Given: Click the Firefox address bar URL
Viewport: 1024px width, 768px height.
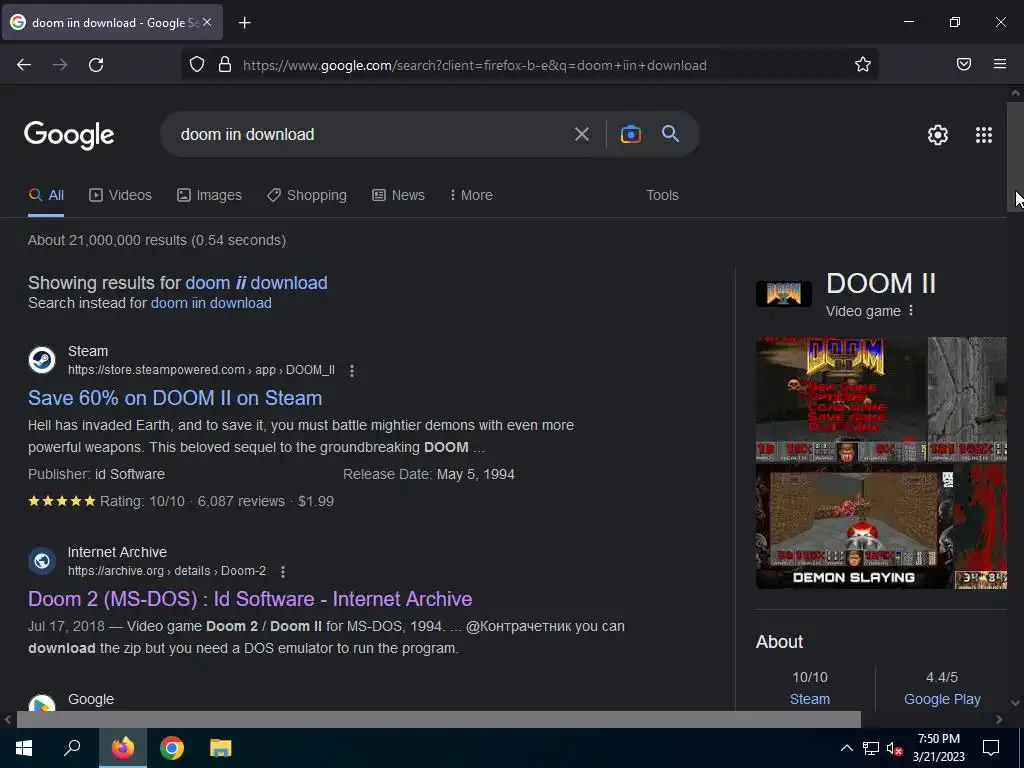Looking at the screenshot, I should 475,65.
